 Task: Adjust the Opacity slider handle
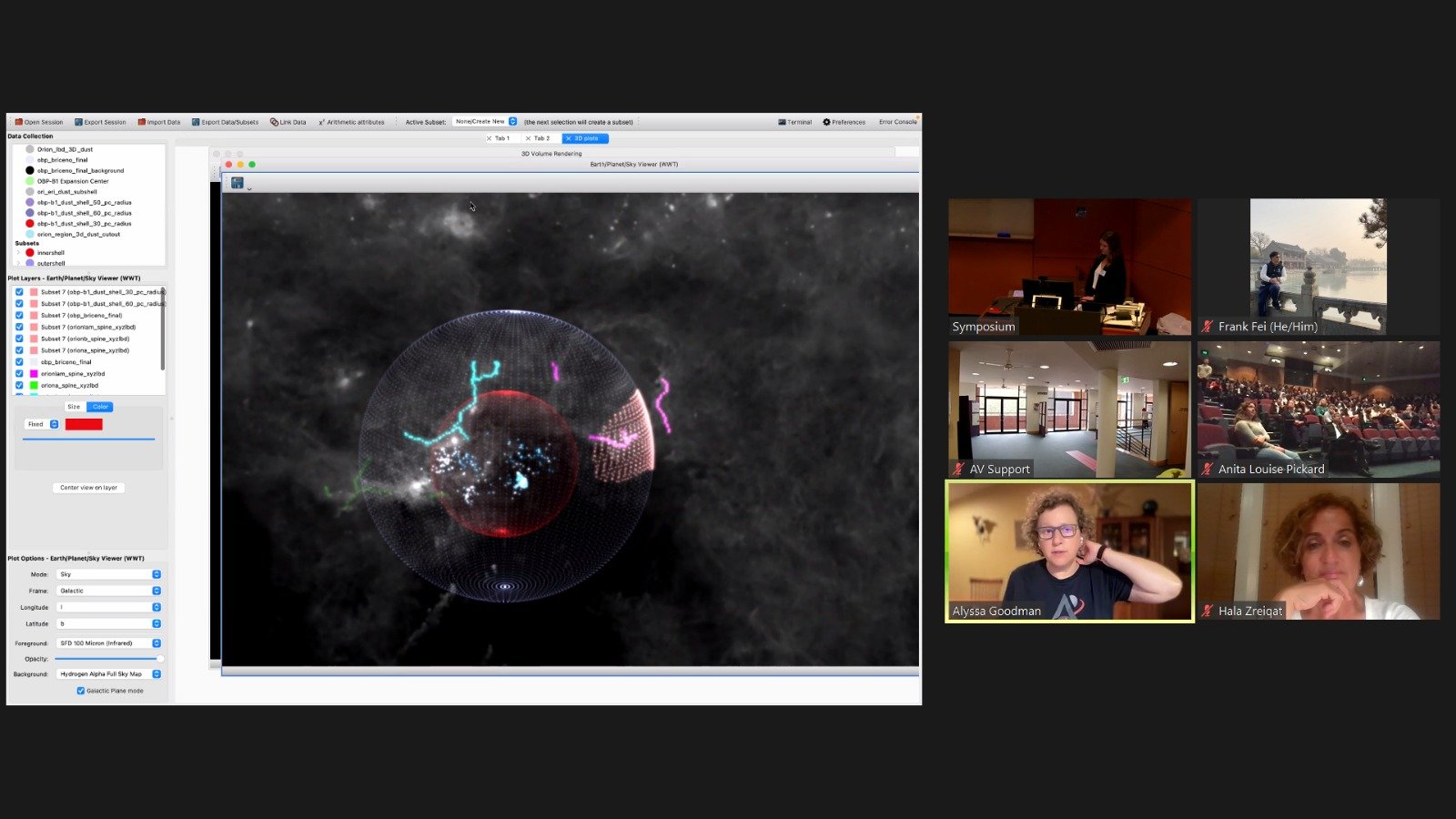coord(160,659)
